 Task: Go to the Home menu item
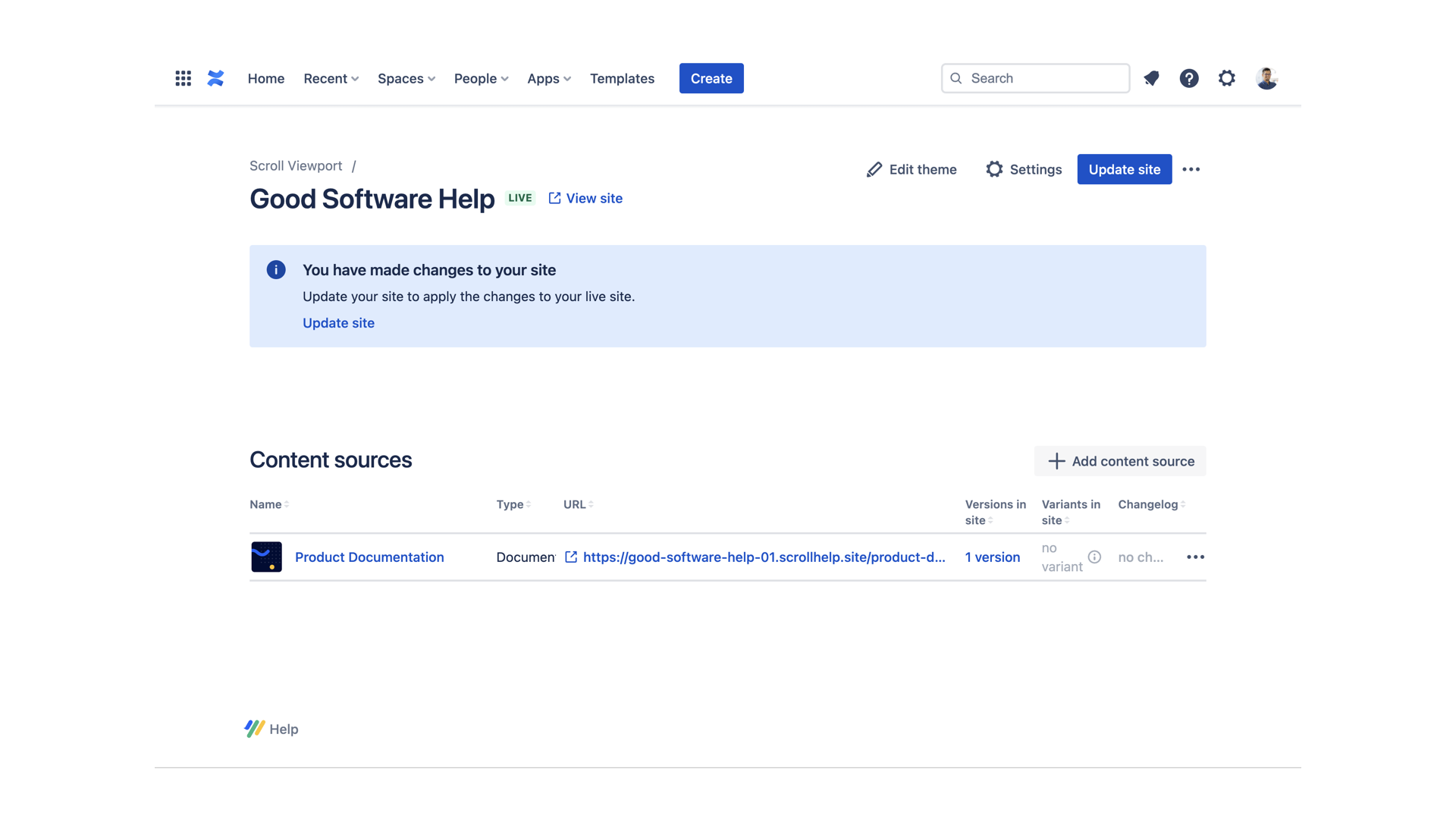pos(265,78)
